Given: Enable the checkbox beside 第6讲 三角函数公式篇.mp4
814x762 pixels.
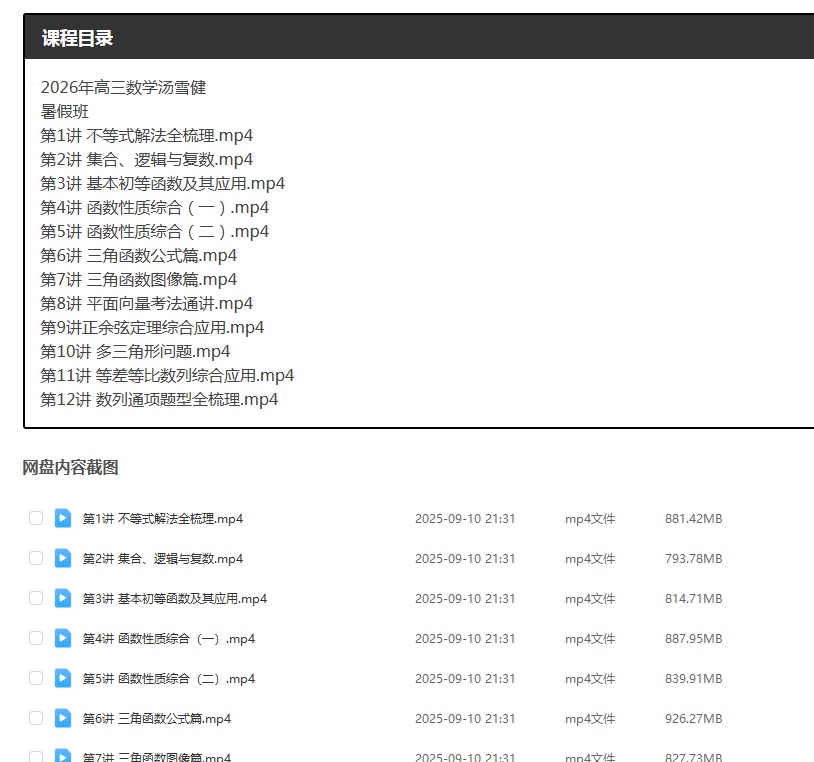Looking at the screenshot, I should click(x=36, y=718).
